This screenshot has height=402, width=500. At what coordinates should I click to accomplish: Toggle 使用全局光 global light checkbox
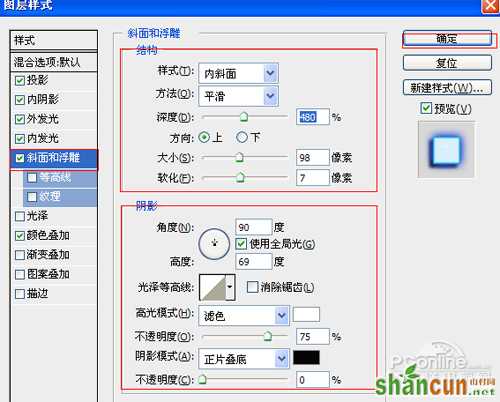coord(241,244)
